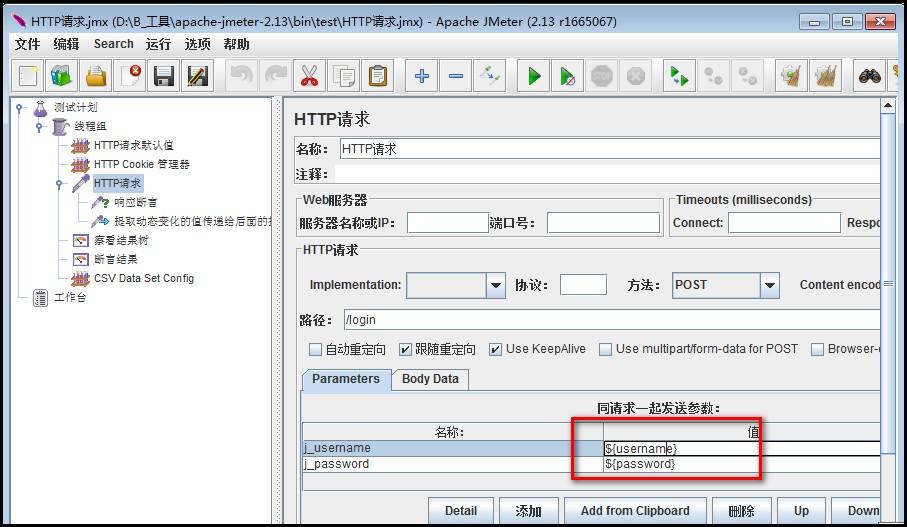This screenshot has height=527, width=907.
Task: Click the Open file folder icon
Action: [x=96, y=76]
